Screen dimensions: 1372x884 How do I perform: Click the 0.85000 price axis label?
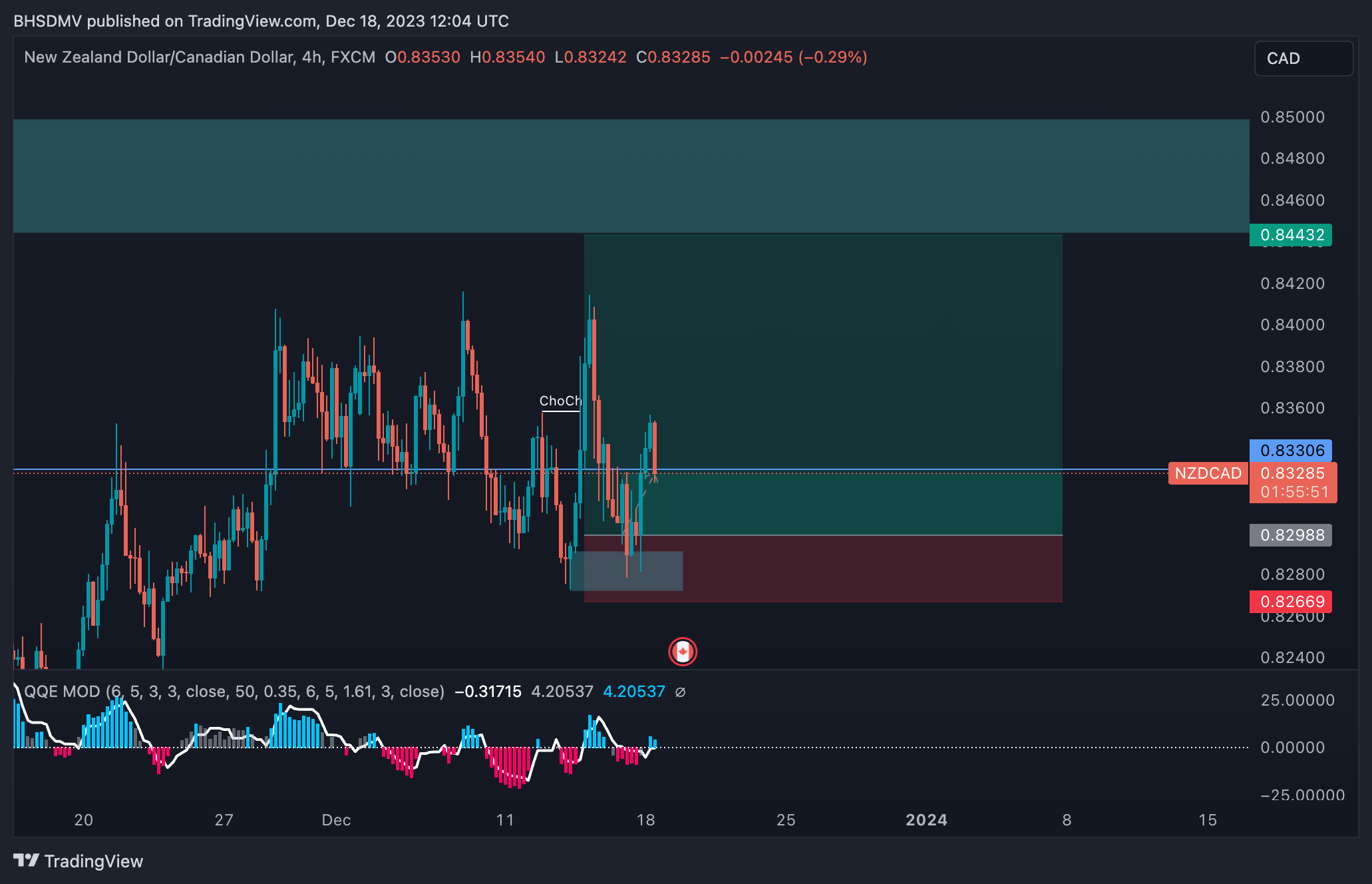(1293, 117)
